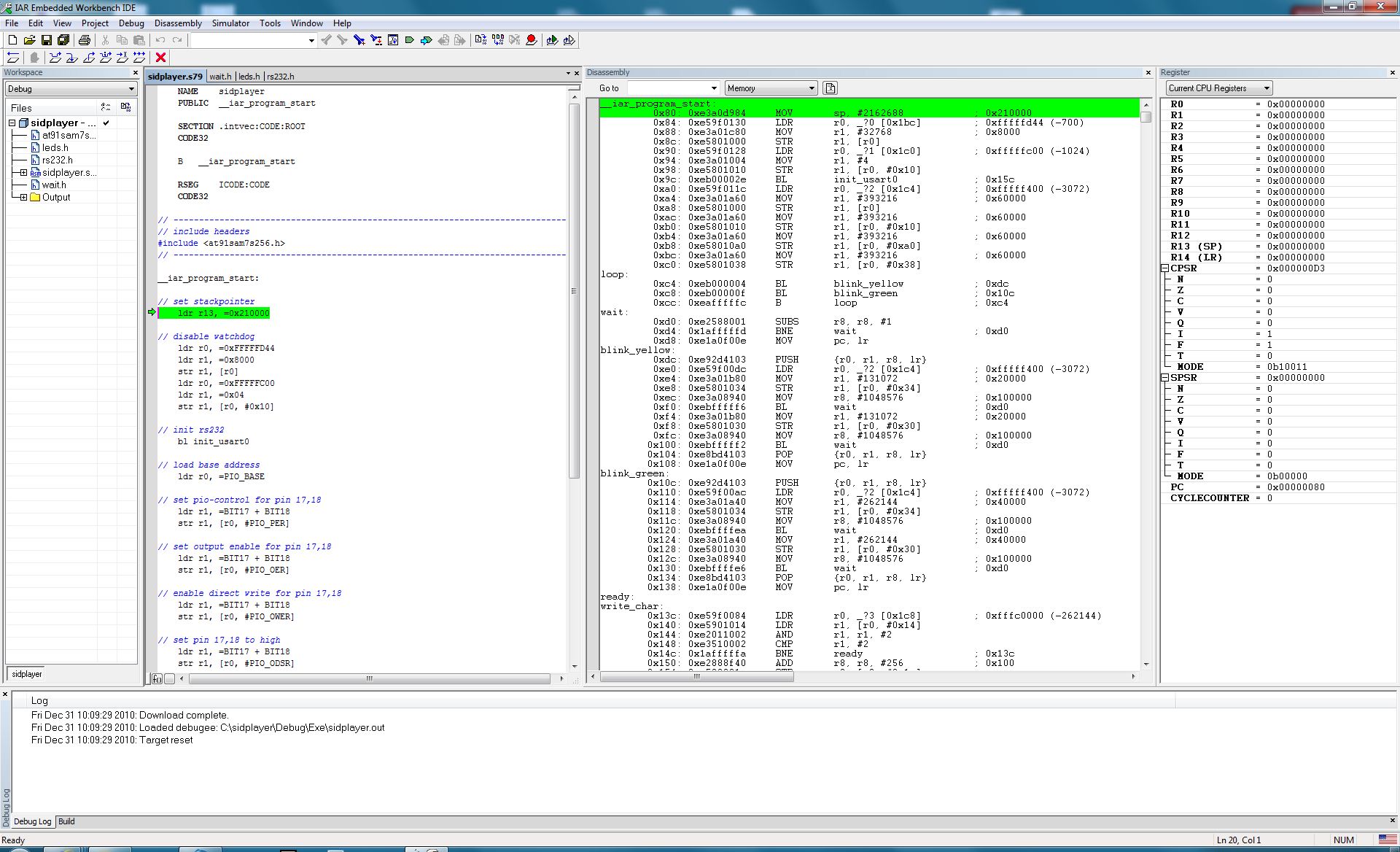Viewport: 1400px width, 852px height.
Task: Click the Run to Cursor icon
Action: (122, 57)
